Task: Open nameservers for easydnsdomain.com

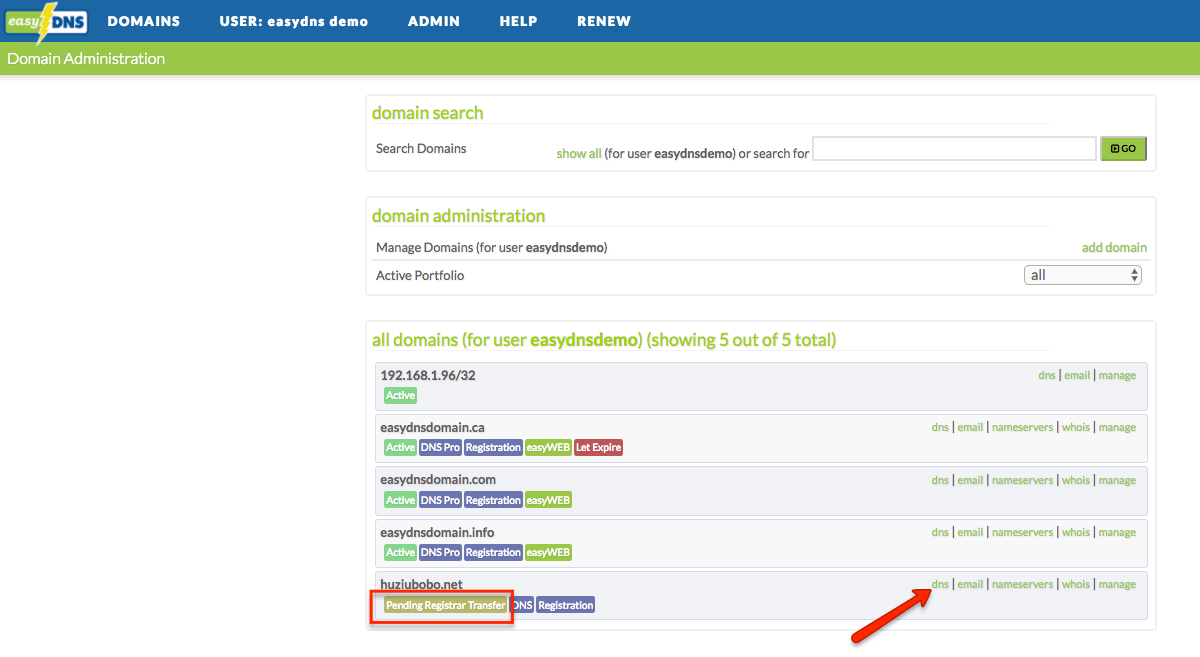Action: click(1022, 480)
